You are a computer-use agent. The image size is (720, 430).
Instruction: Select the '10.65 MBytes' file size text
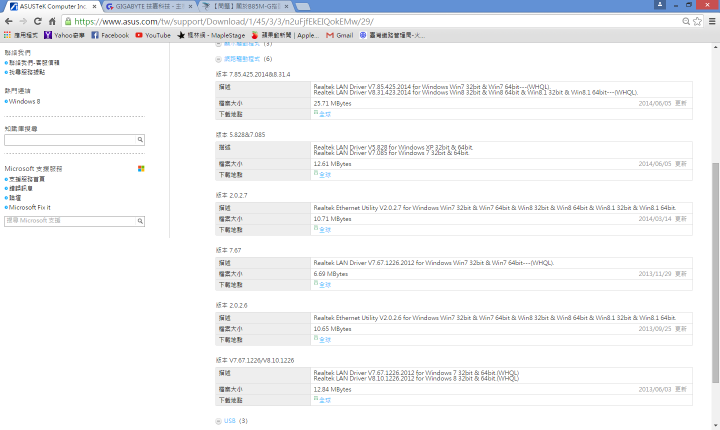click(x=332, y=329)
